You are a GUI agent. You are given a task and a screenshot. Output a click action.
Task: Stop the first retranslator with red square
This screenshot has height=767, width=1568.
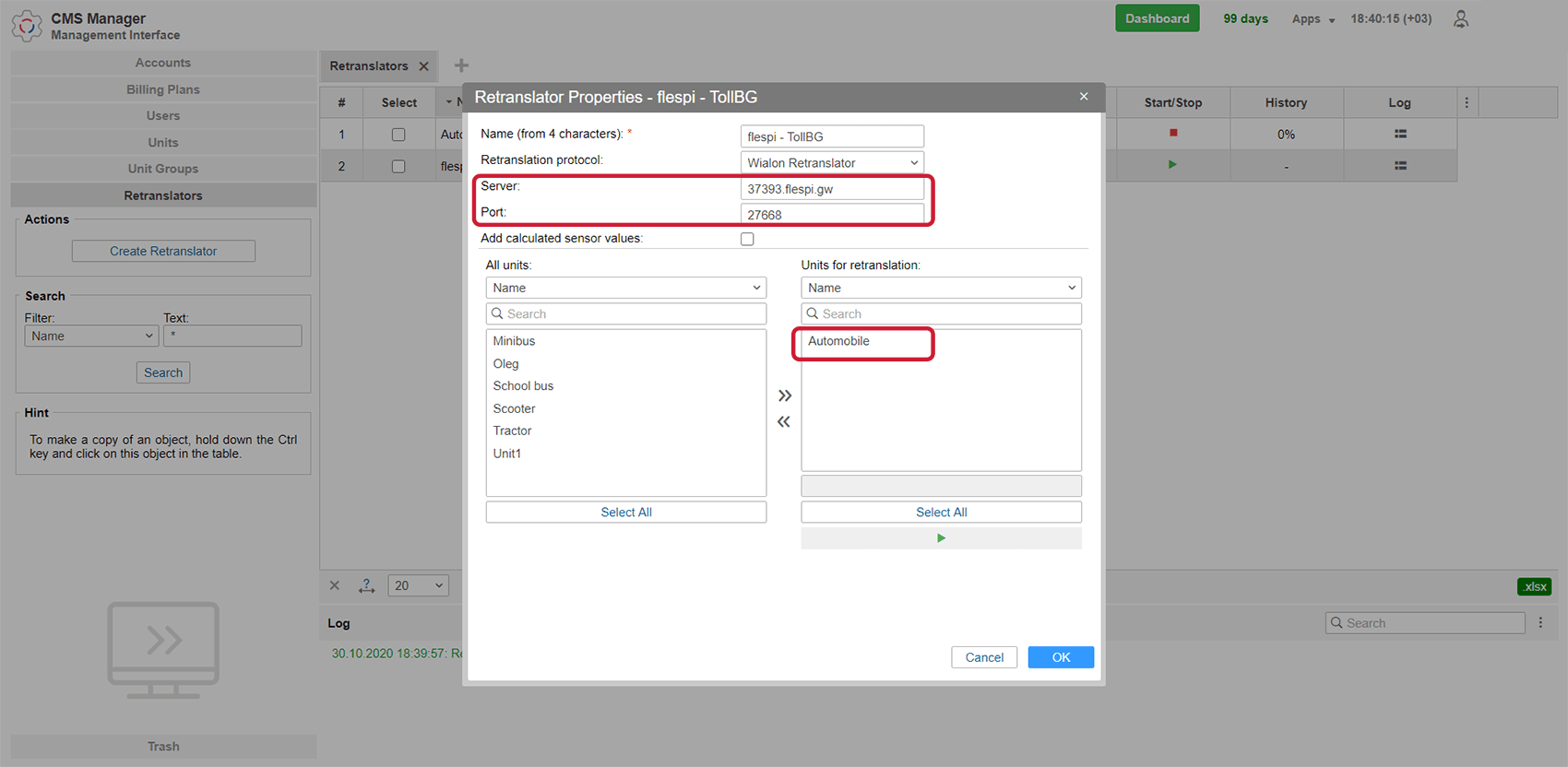coord(1173,133)
